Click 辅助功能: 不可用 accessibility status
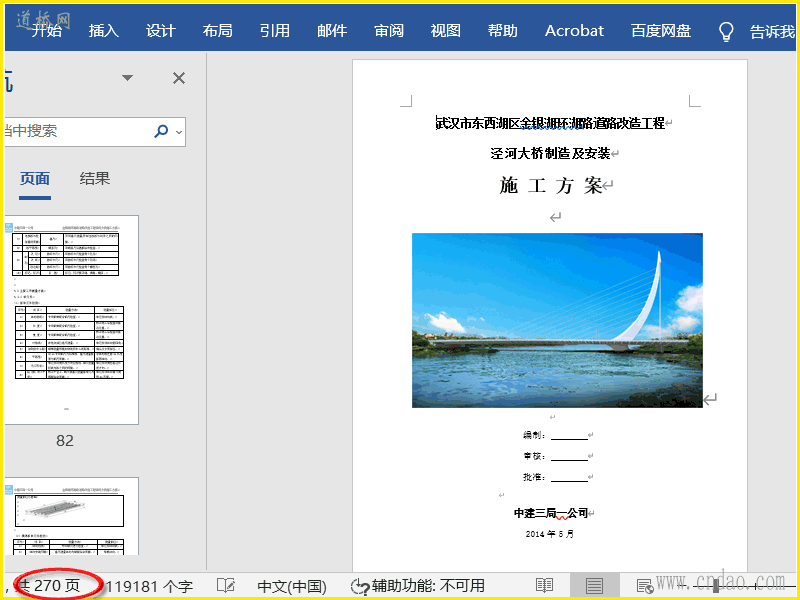Screen dimensions: 800x600 coord(418,586)
